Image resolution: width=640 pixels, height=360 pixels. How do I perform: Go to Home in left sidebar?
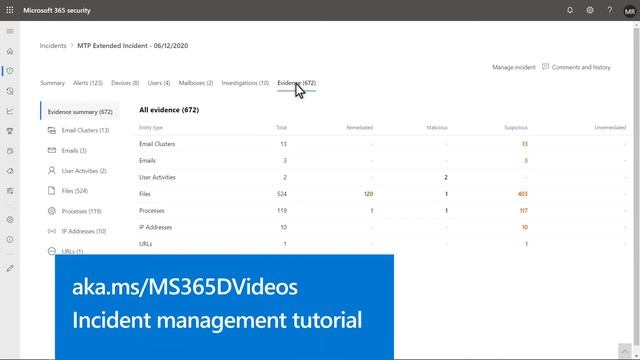tap(10, 51)
